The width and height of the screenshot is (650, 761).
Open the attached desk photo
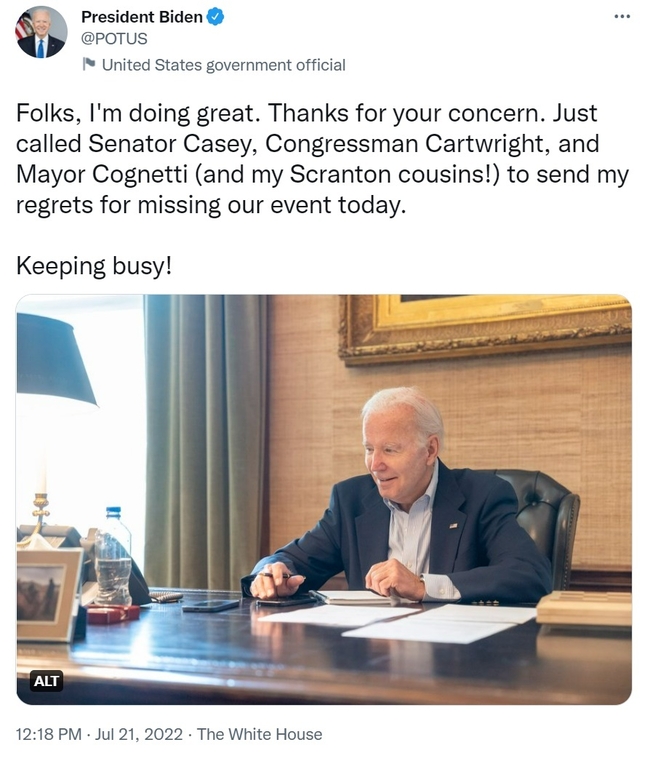tap(324, 499)
